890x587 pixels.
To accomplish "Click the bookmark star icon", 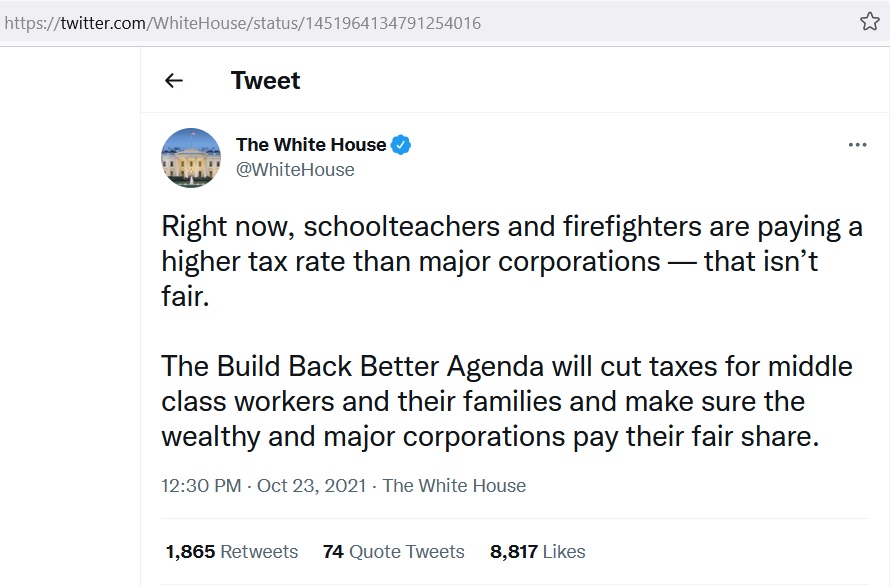I will (x=869, y=22).
